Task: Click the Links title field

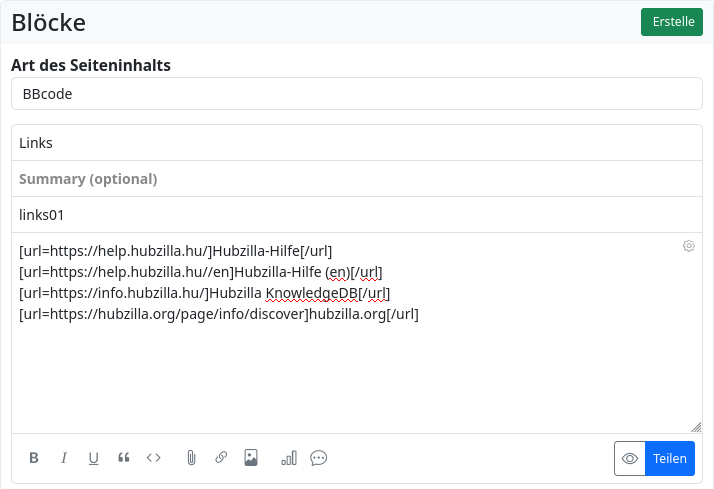Action: (x=357, y=143)
